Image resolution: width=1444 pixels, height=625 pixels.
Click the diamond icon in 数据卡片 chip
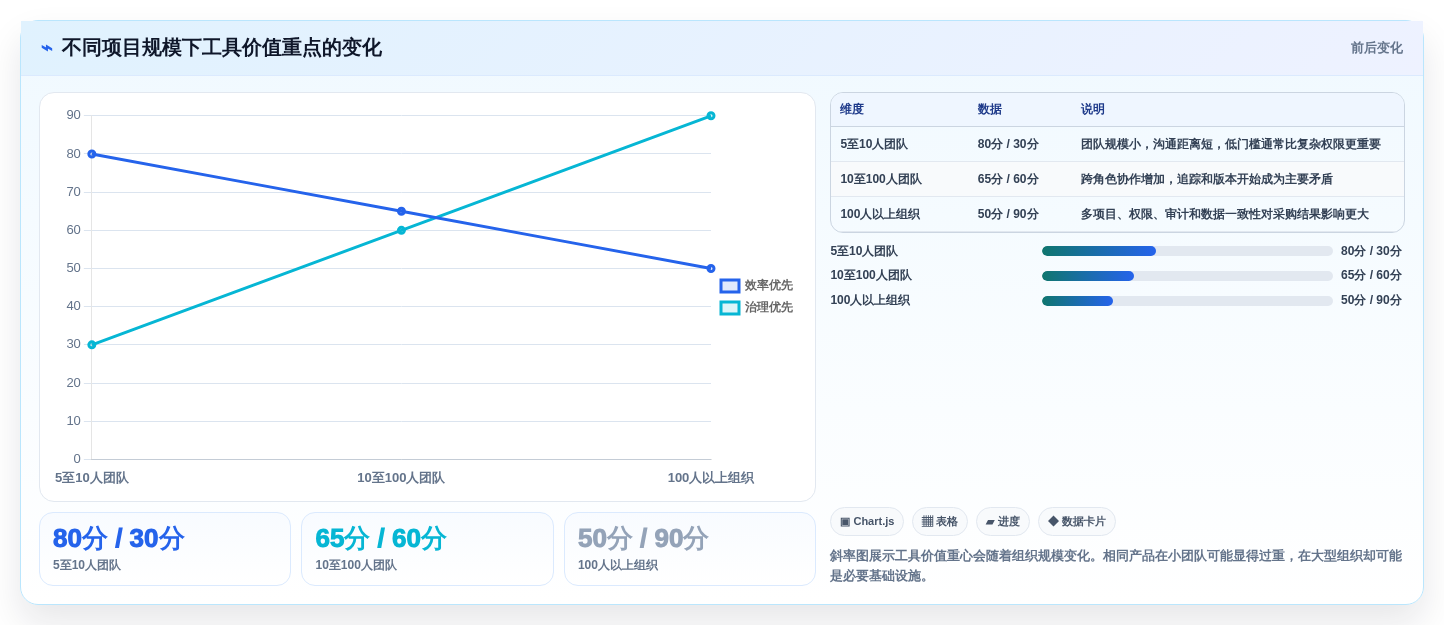(x=1053, y=521)
